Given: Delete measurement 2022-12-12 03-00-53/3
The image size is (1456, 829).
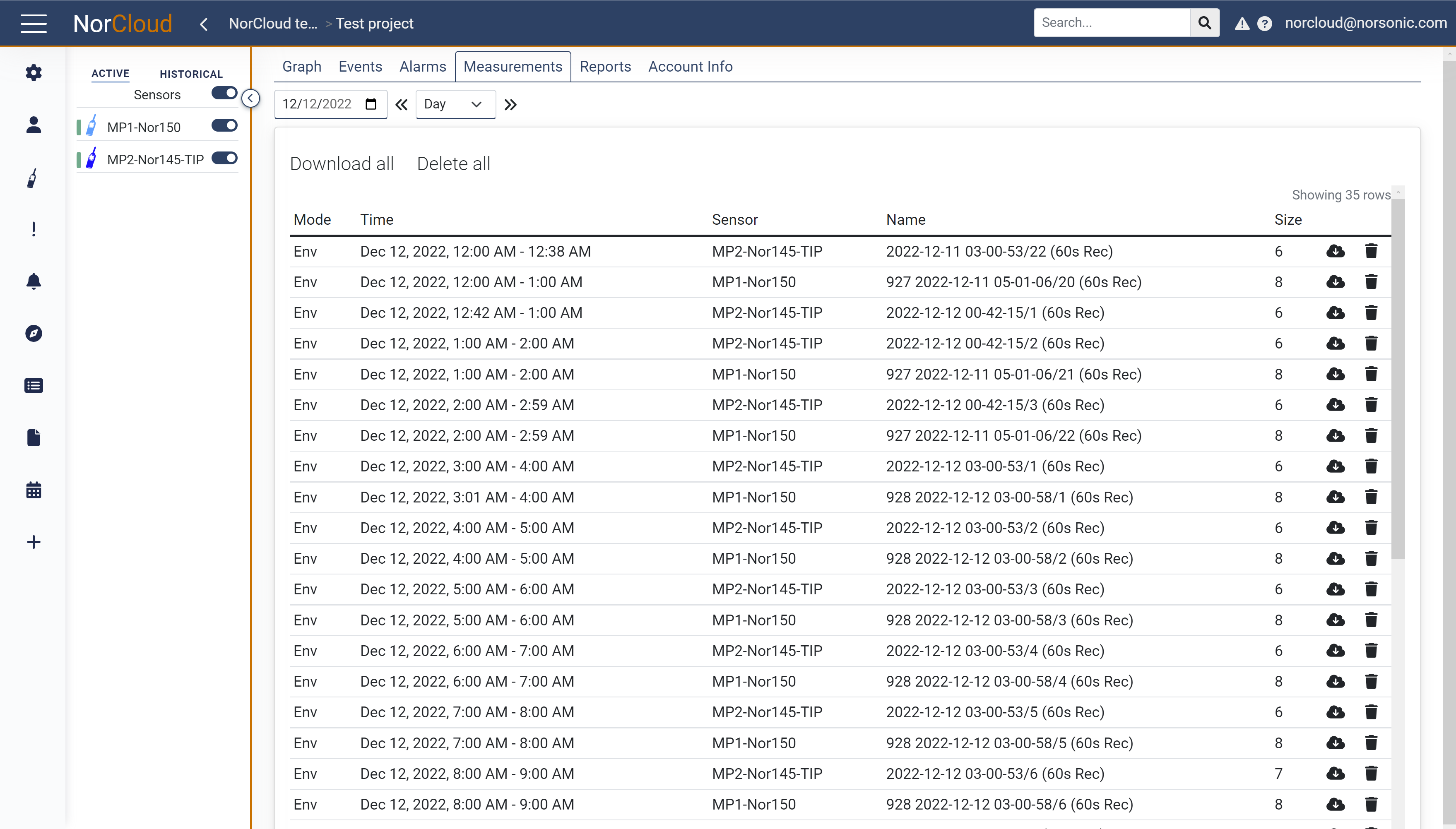Looking at the screenshot, I should (1371, 589).
